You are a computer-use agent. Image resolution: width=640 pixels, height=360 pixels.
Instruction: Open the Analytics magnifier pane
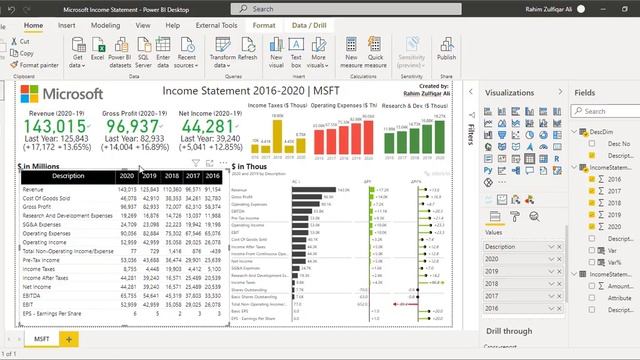(534, 217)
